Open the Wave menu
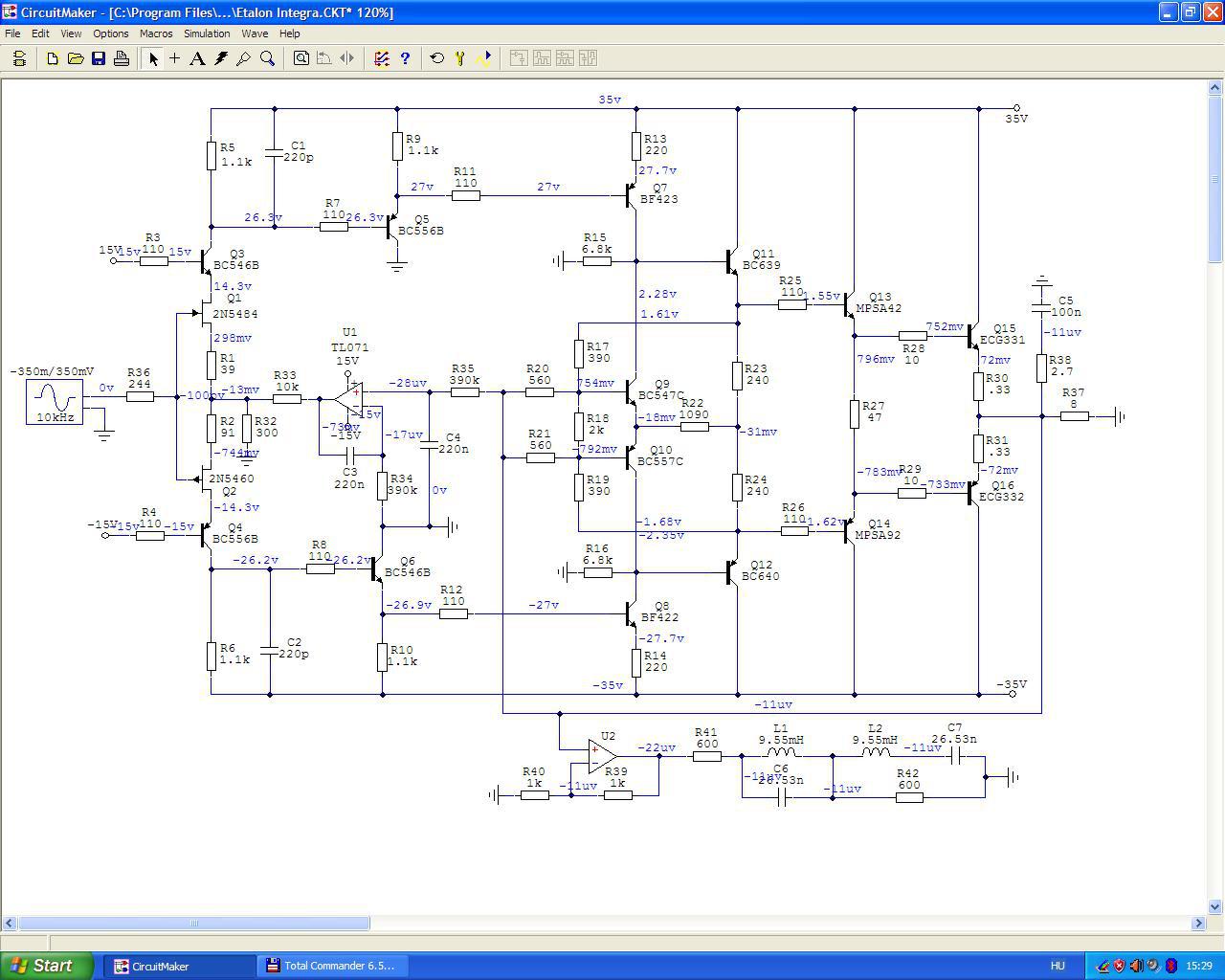Viewport: 1225px width, 980px height. click(x=255, y=33)
